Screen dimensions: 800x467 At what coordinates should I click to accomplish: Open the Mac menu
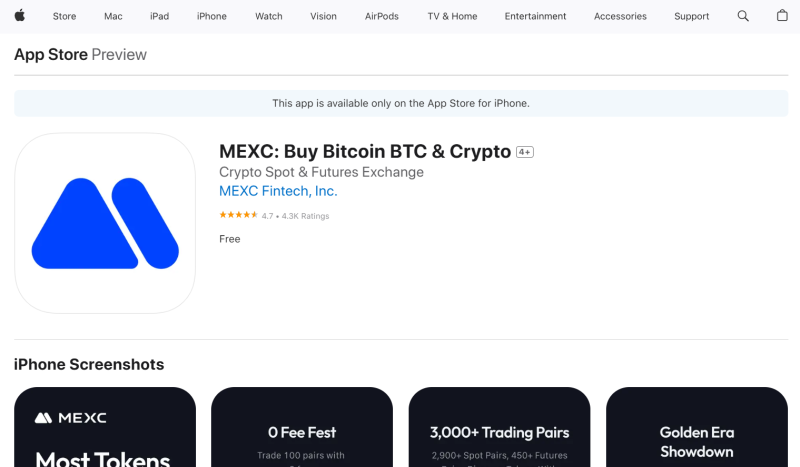tap(113, 16)
